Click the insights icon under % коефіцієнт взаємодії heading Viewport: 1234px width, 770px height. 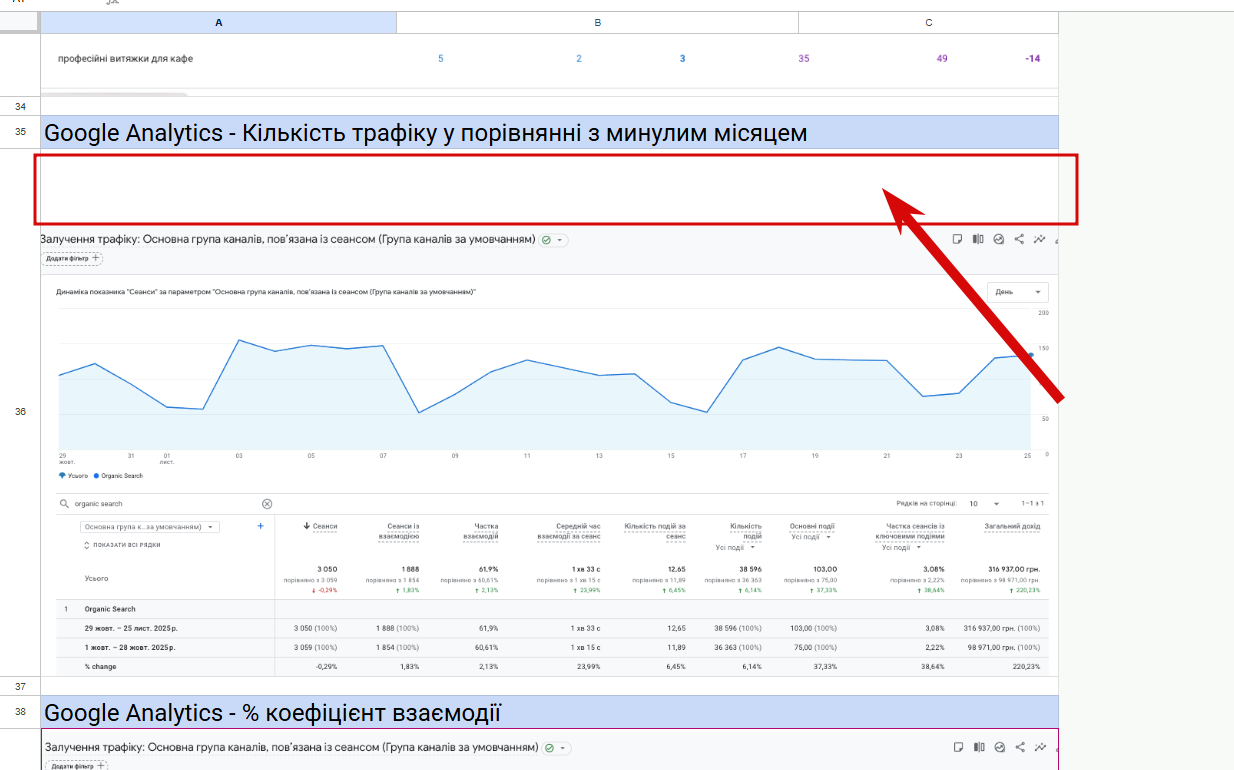[x=998, y=747]
